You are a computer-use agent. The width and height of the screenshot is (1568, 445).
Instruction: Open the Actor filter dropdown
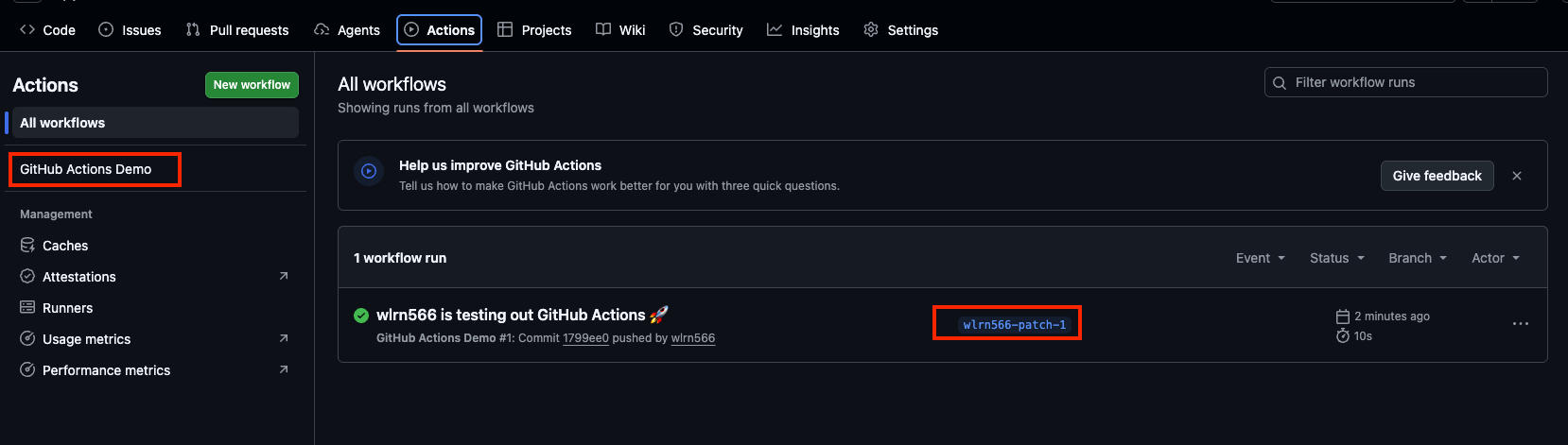point(1495,258)
